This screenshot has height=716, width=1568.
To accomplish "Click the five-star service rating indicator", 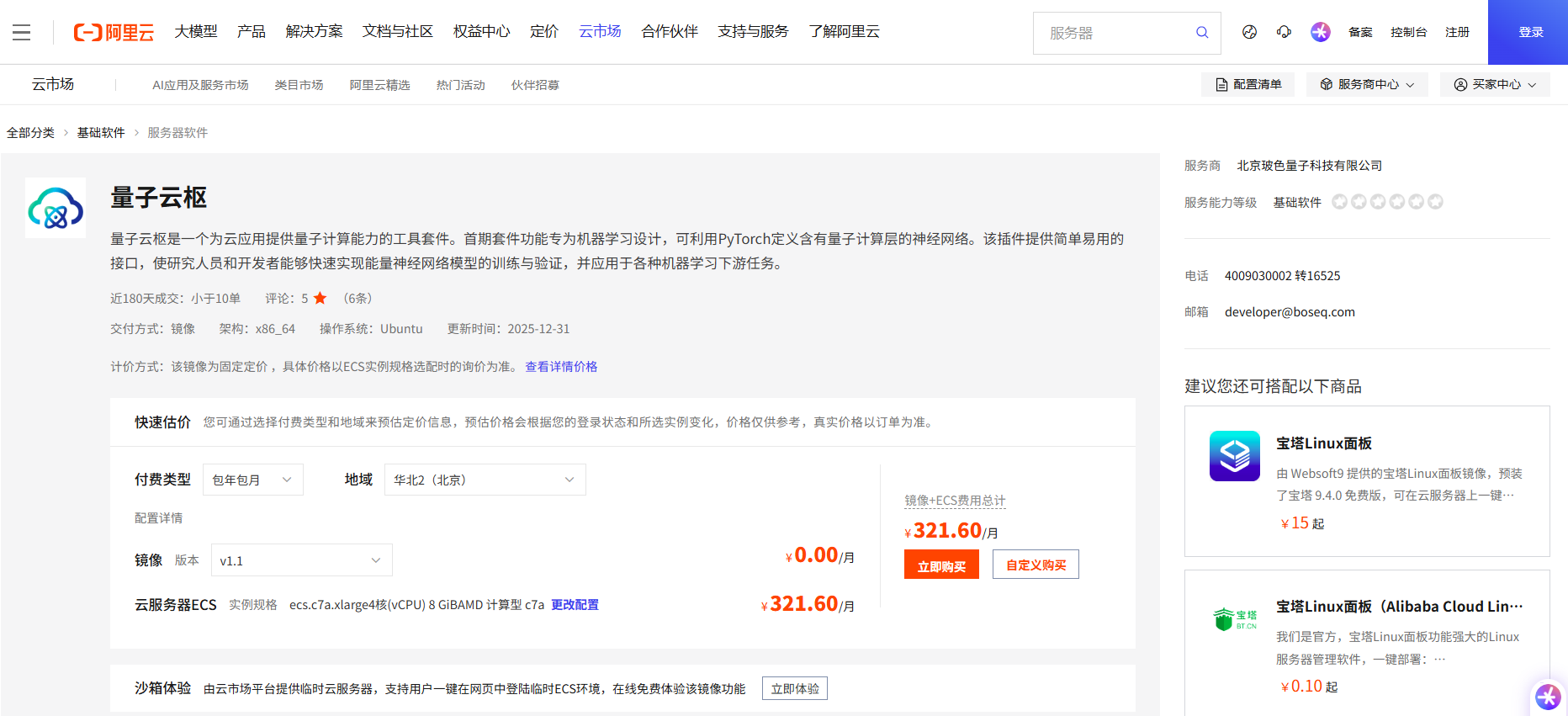I will click(1387, 202).
